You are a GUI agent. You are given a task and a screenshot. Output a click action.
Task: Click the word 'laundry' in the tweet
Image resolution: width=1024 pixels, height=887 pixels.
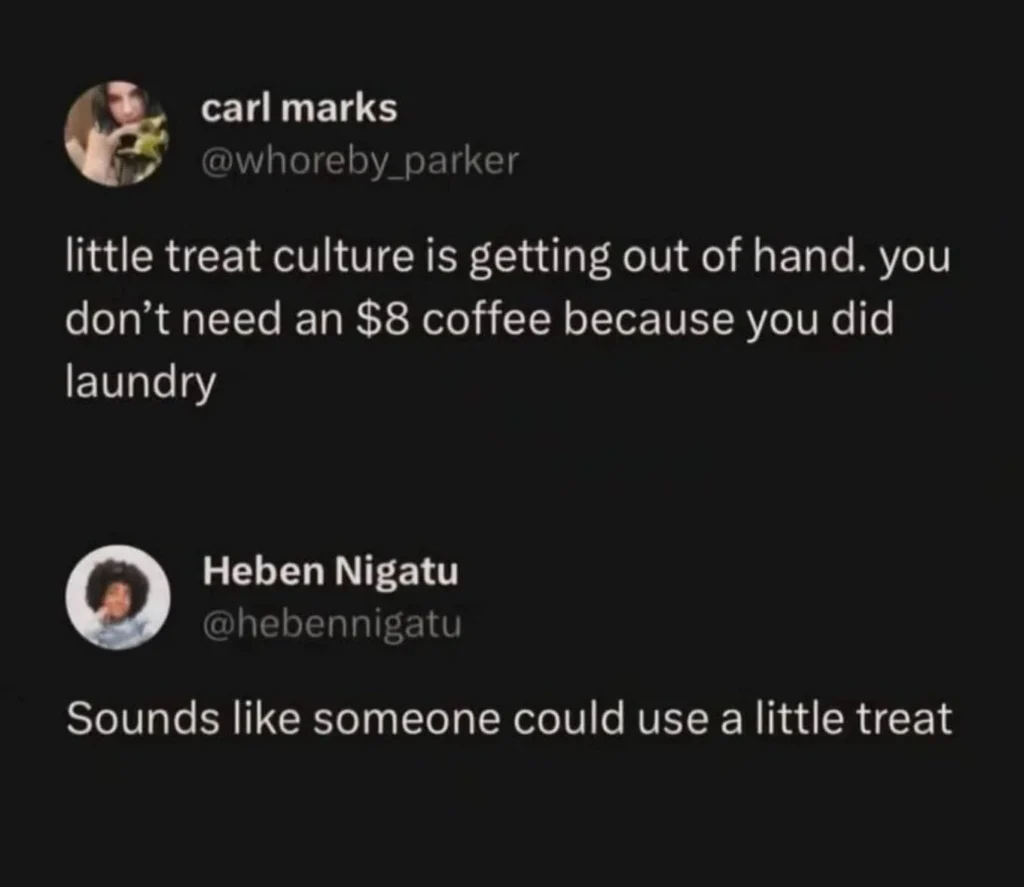pyautogui.click(x=140, y=383)
